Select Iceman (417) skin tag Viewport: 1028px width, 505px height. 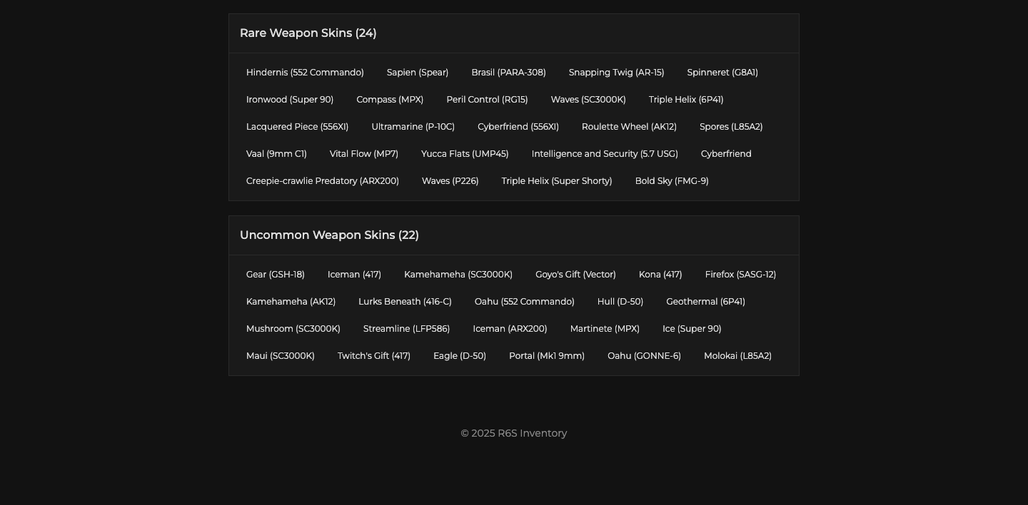tap(355, 275)
